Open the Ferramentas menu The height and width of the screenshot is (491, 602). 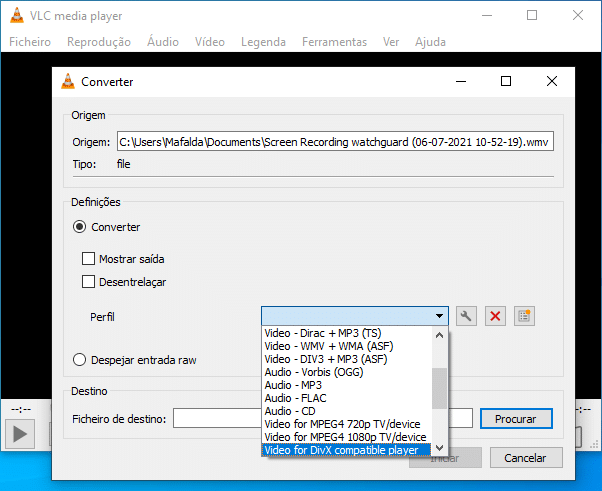(334, 41)
